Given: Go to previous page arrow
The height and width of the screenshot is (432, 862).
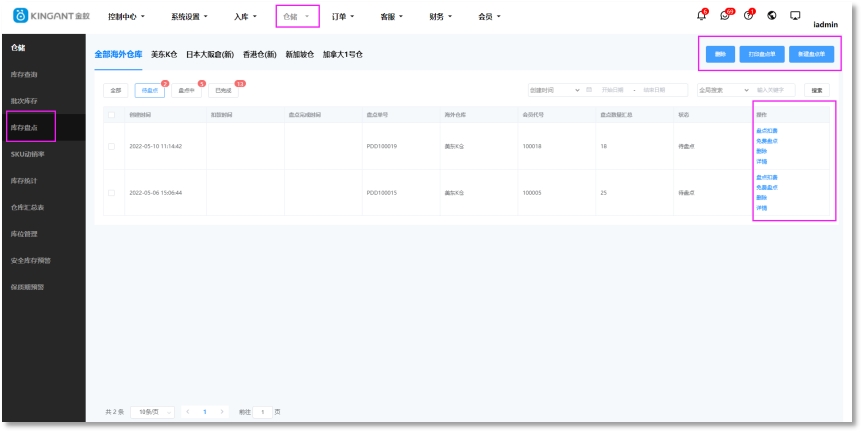Looking at the screenshot, I should click(x=187, y=411).
